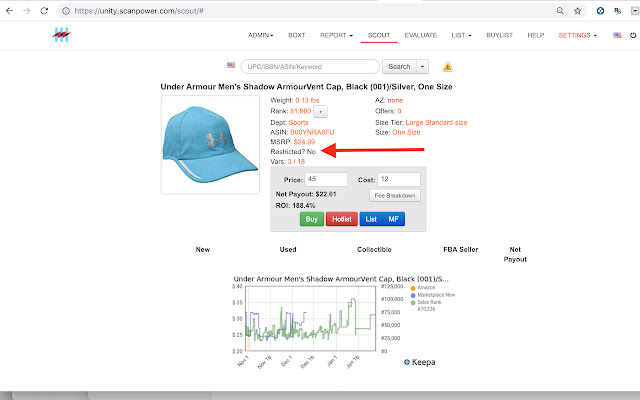Click the blue MF button
640x400 pixels.
click(x=393, y=219)
